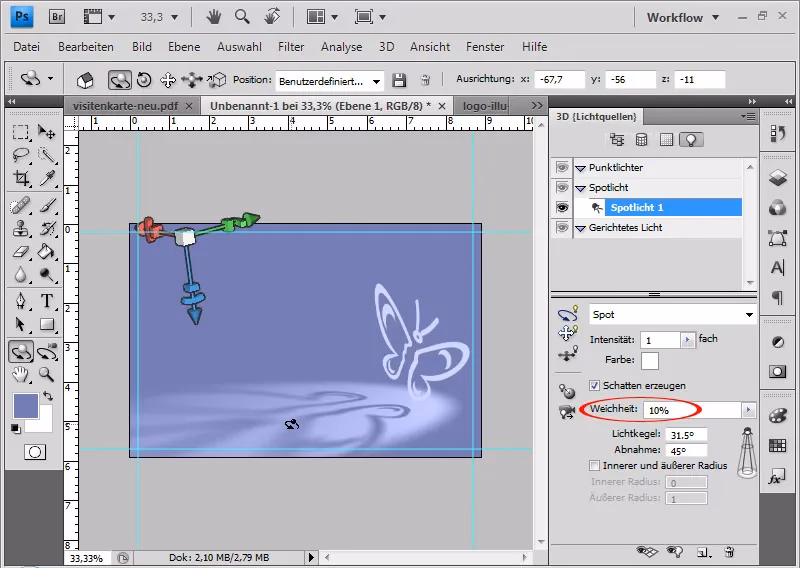Select the Paint Bucket tool

coord(47,252)
